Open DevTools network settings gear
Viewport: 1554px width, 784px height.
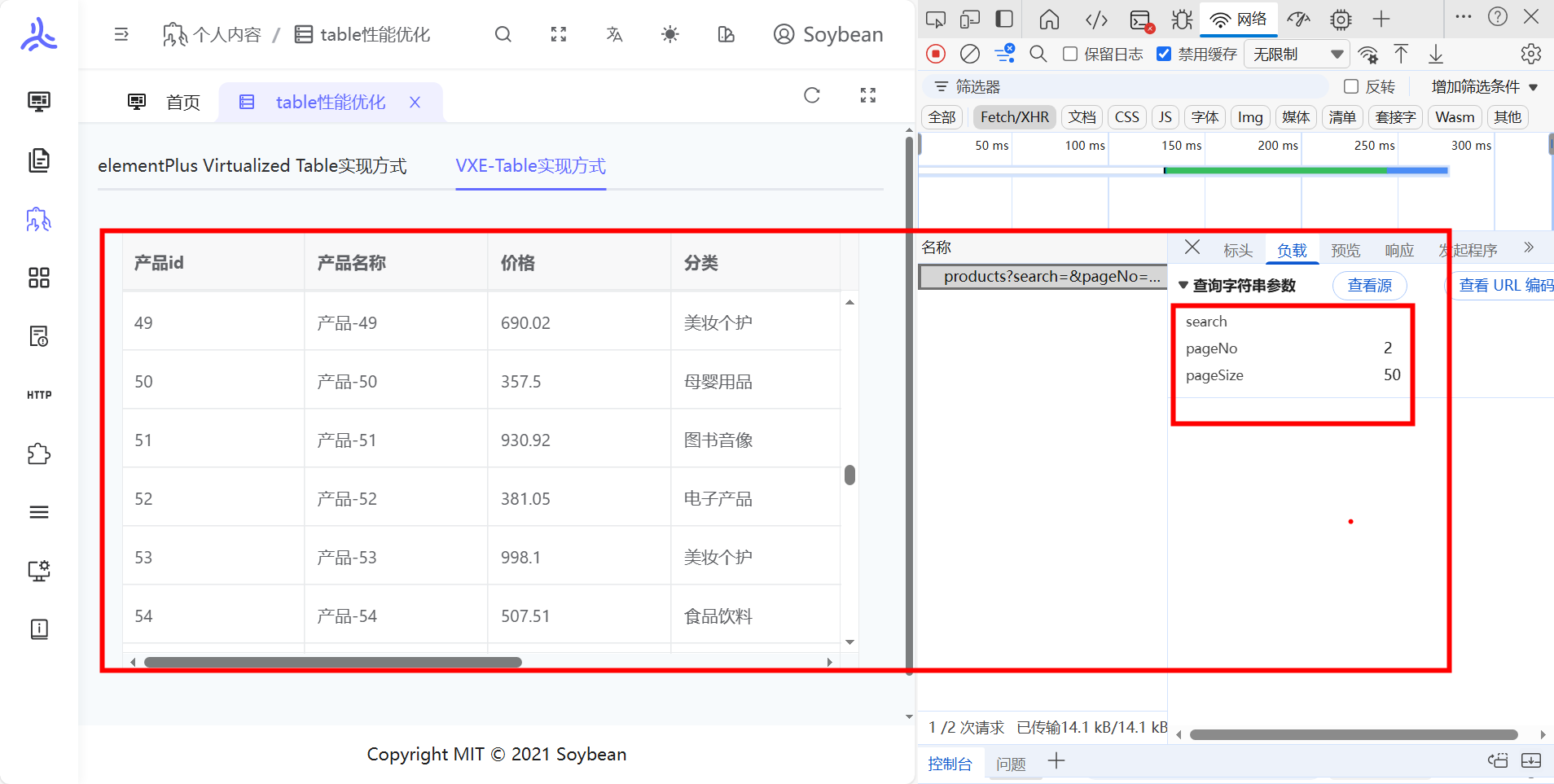(x=1532, y=54)
